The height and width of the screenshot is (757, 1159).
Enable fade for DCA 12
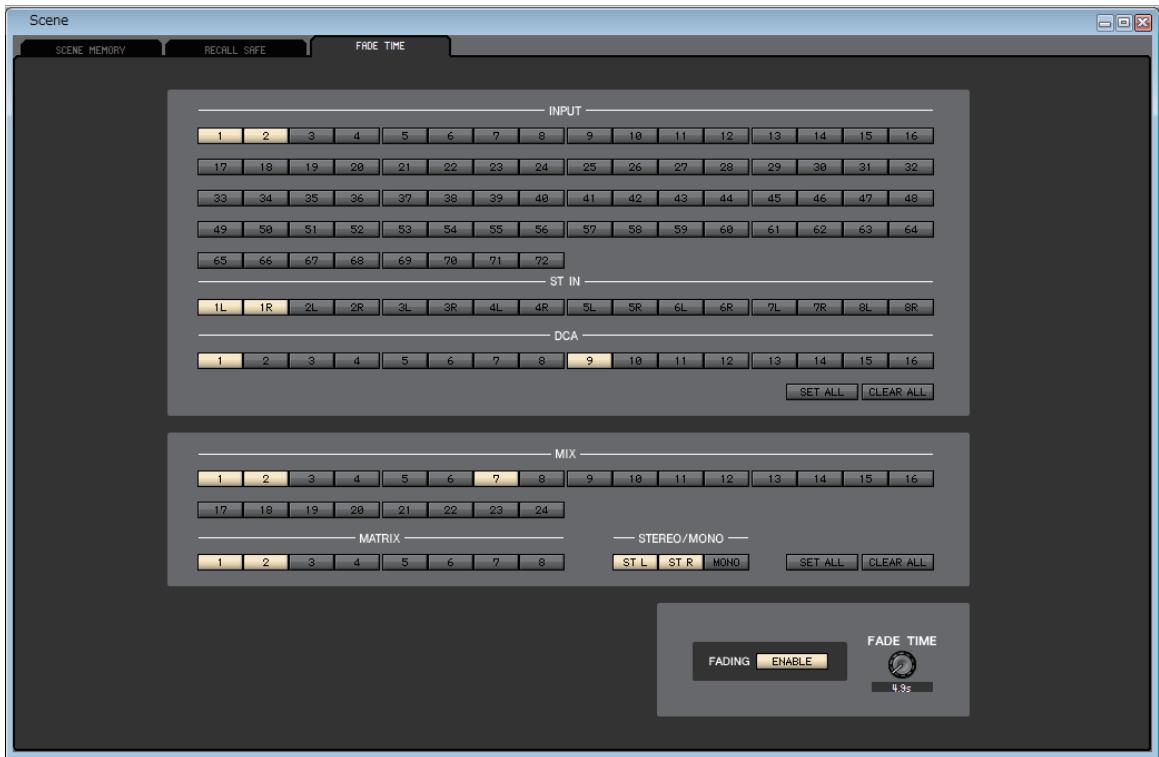(x=727, y=361)
